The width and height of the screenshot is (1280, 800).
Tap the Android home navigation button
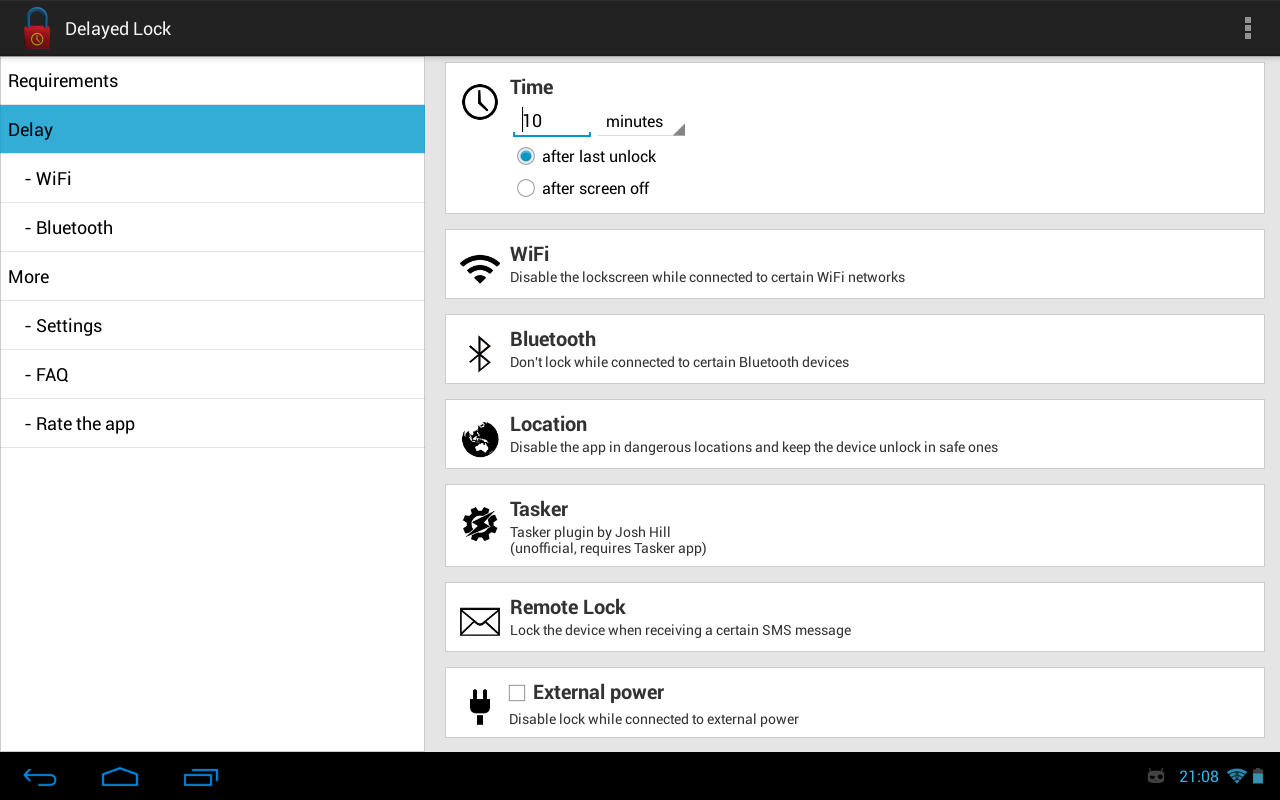click(120, 776)
